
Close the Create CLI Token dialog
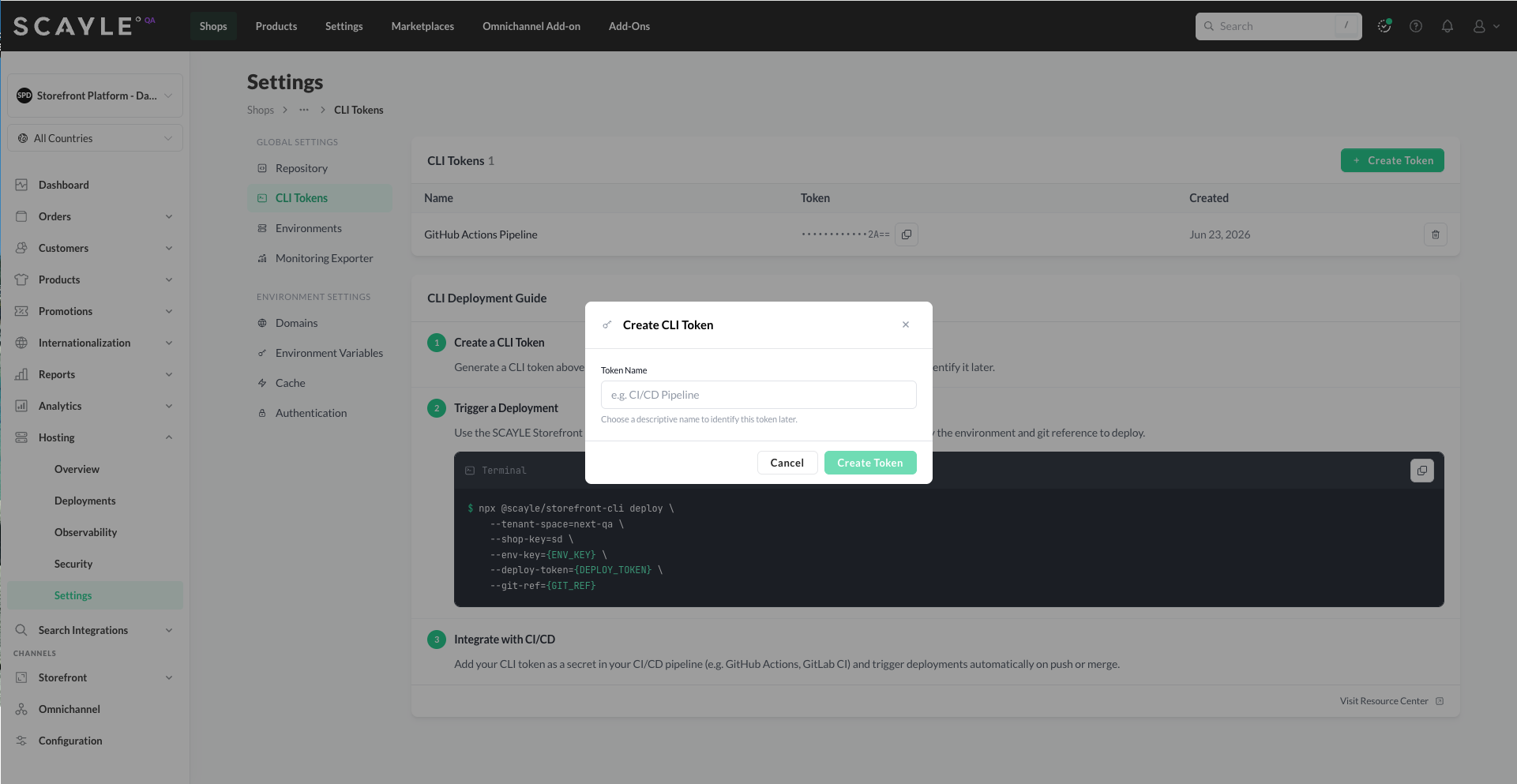906,324
